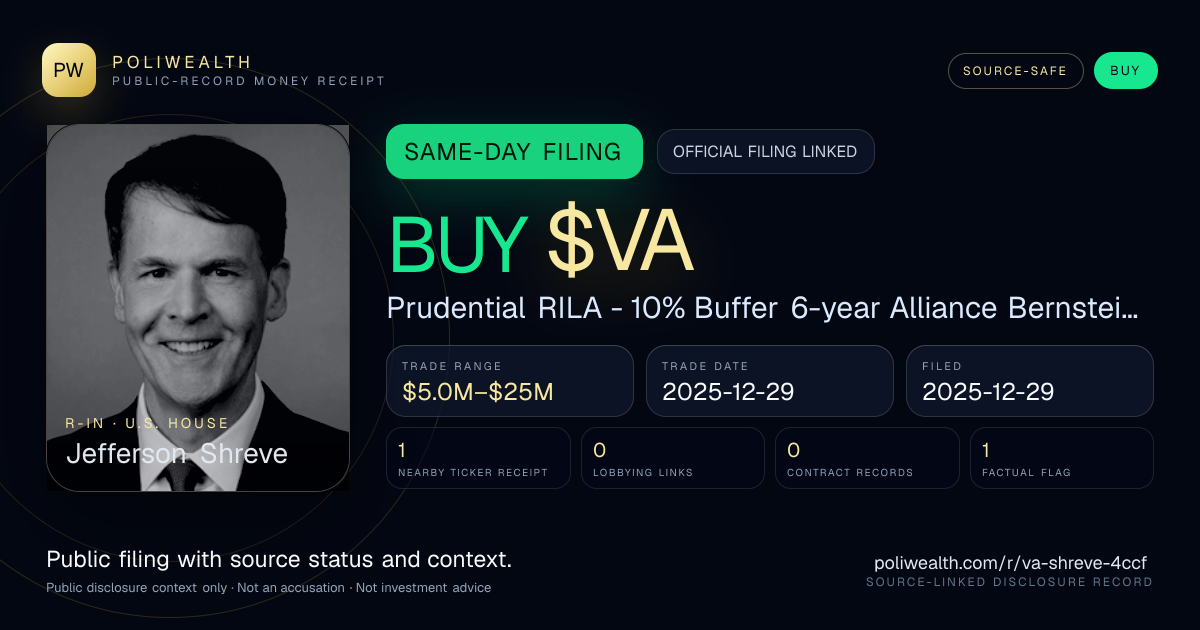Select the SOURCE-SAFE pill badge

(1015, 71)
